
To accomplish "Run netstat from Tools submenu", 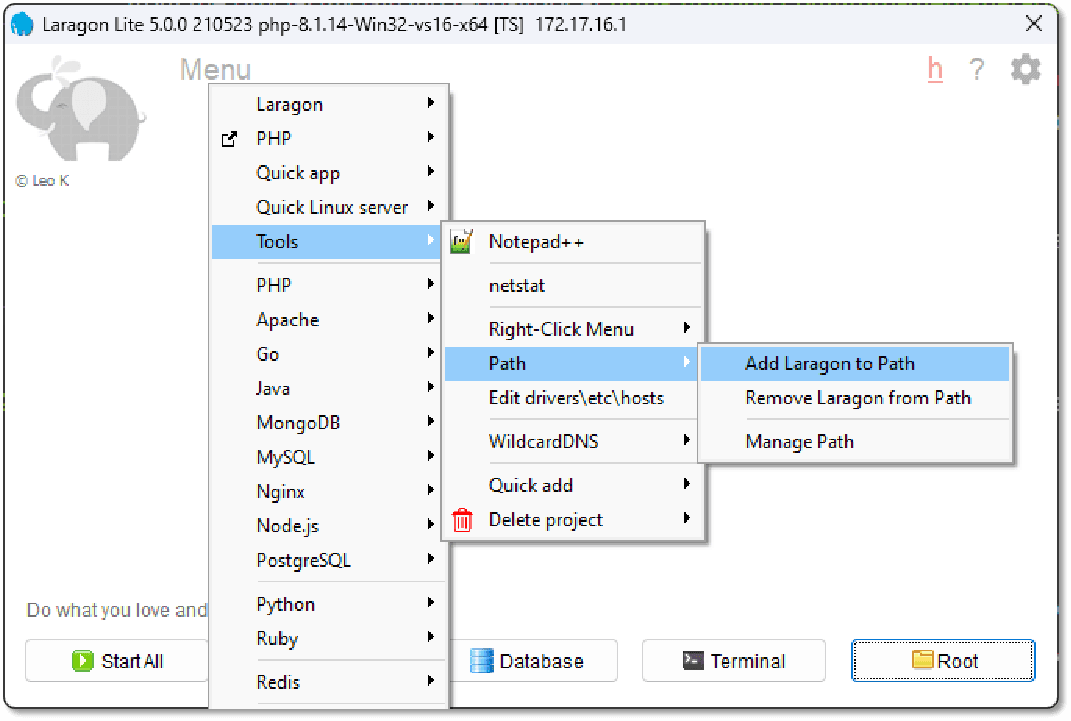I will 574,285.
